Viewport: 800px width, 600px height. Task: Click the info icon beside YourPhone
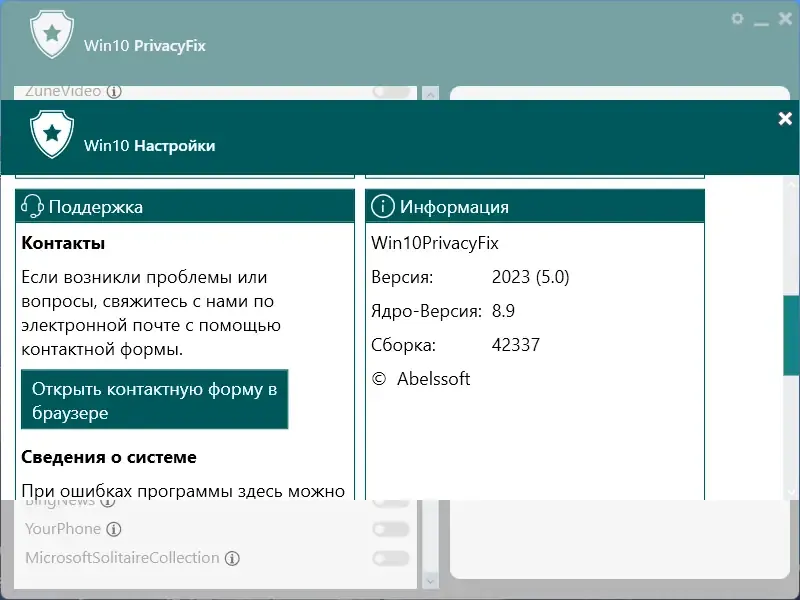tap(114, 529)
